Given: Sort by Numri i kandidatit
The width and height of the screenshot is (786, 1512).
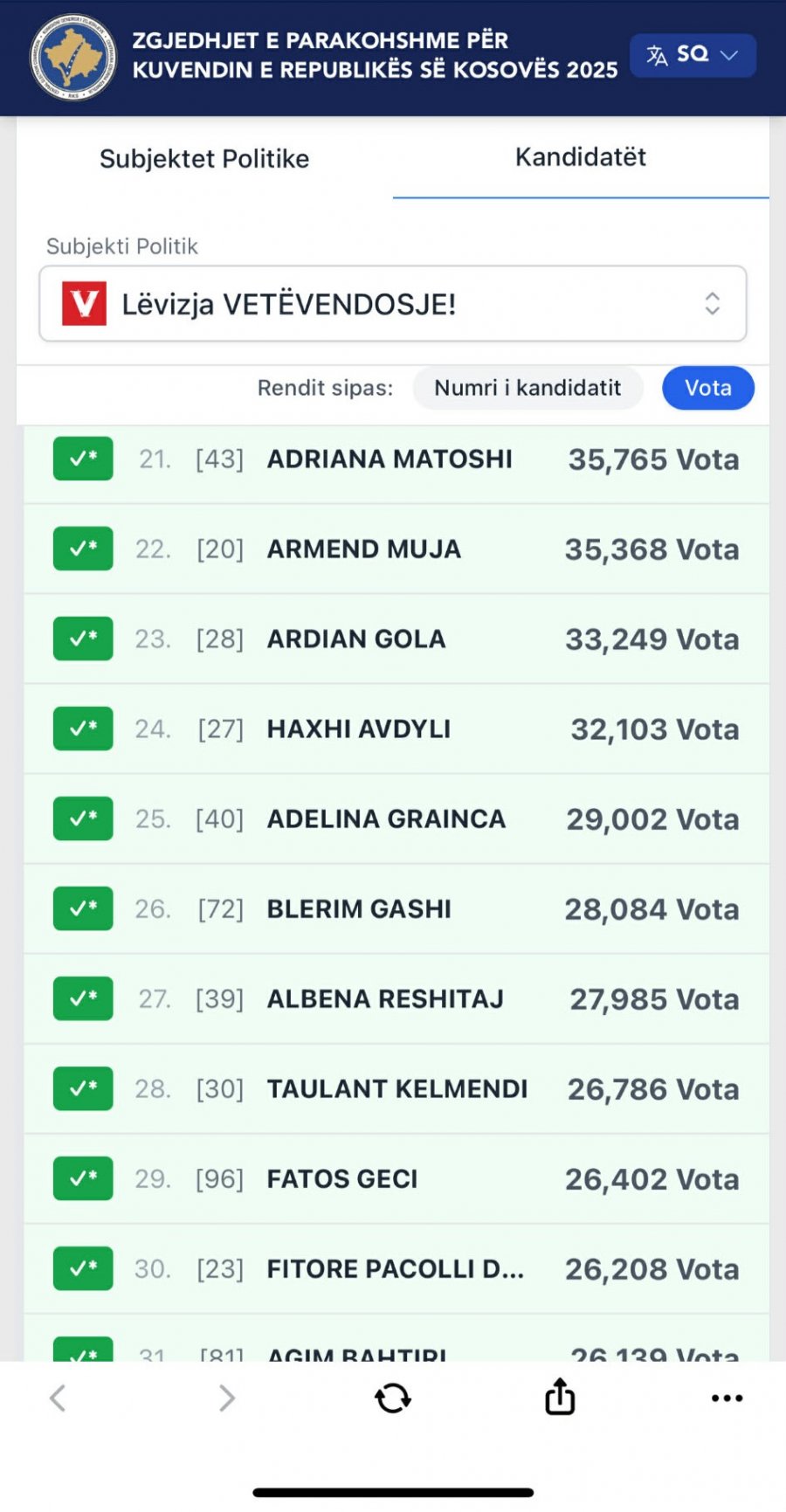Looking at the screenshot, I should click(527, 388).
